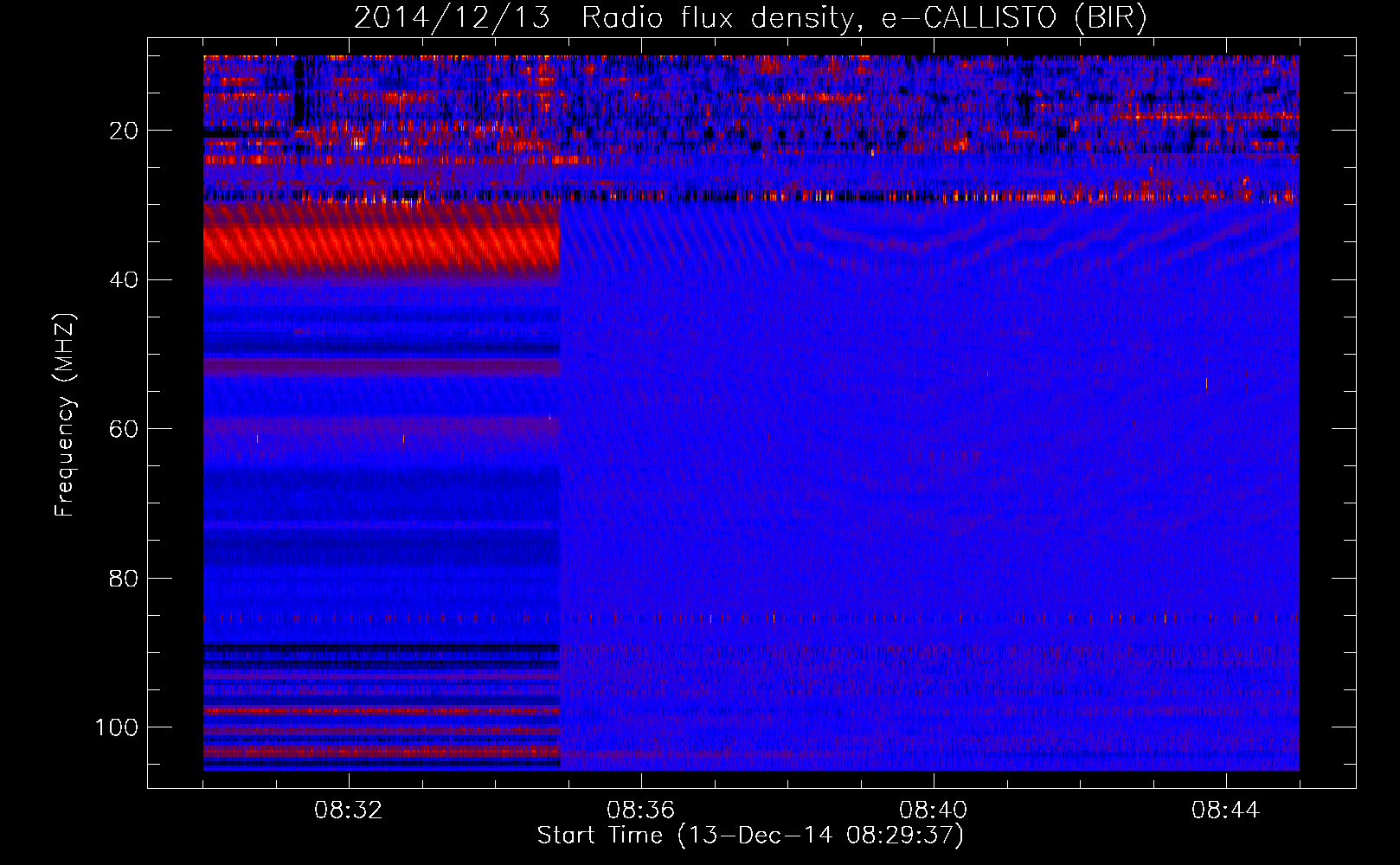
Task: Click the 'Frequency (MHZ)' axis label
Action: click(x=65, y=415)
